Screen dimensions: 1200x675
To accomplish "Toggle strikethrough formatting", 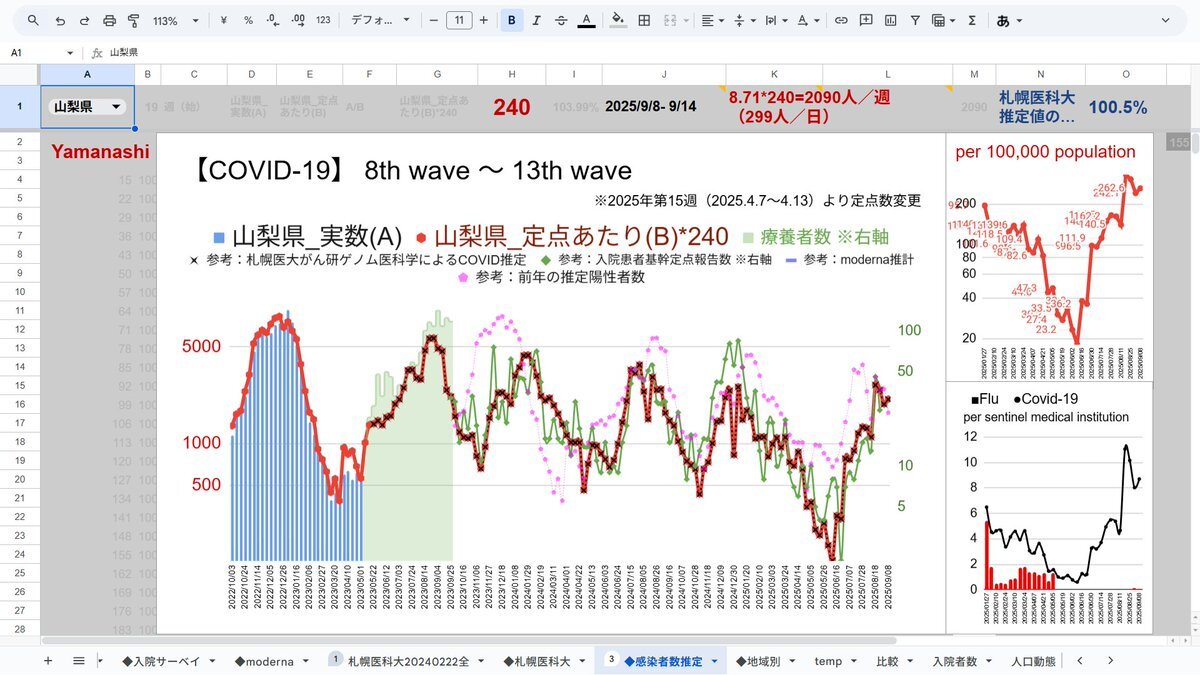I will (x=561, y=20).
